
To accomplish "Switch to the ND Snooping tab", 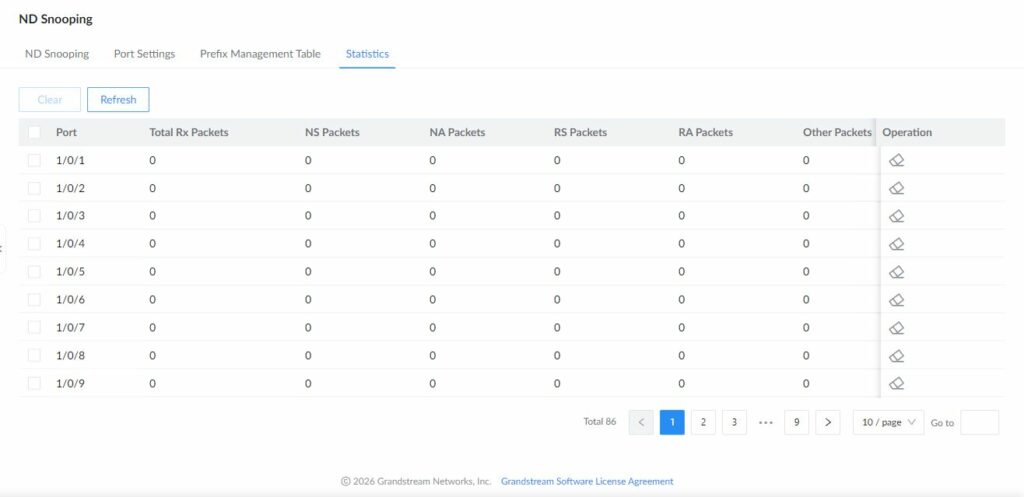I will 57,54.
